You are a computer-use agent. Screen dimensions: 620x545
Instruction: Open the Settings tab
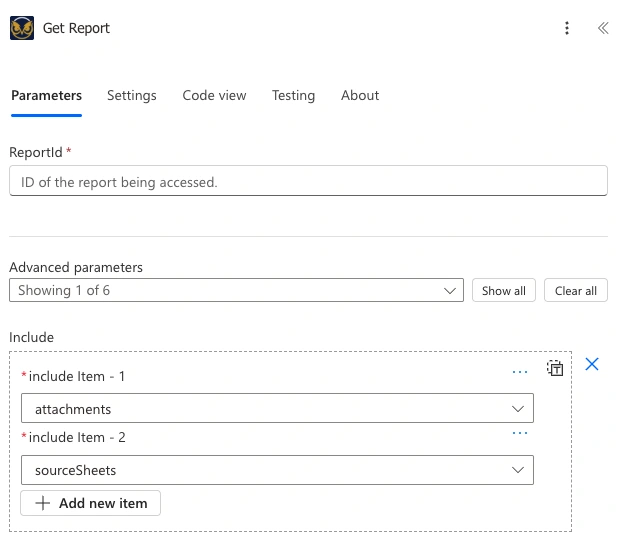click(132, 95)
